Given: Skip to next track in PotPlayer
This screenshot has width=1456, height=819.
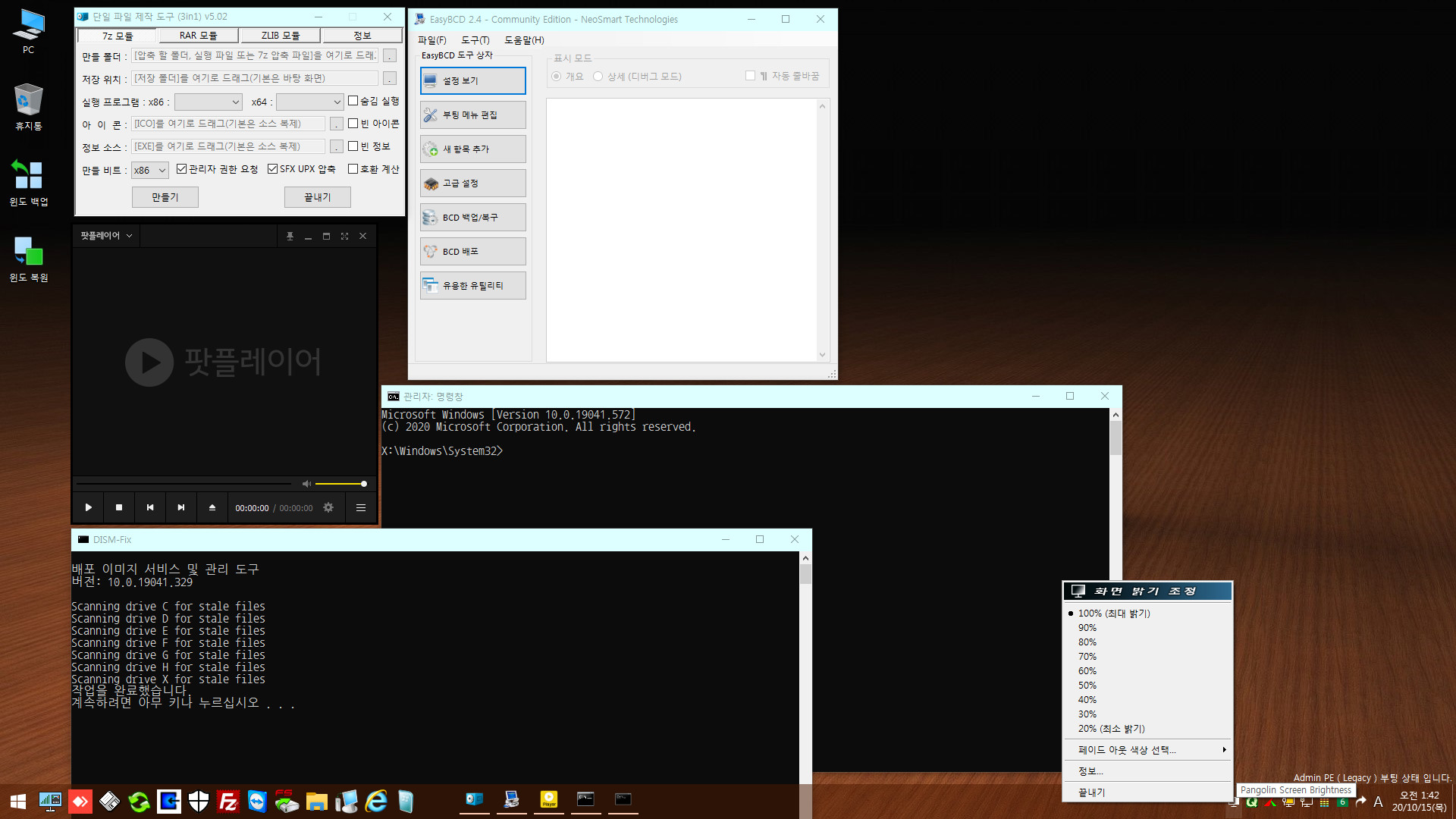Looking at the screenshot, I should point(180,507).
